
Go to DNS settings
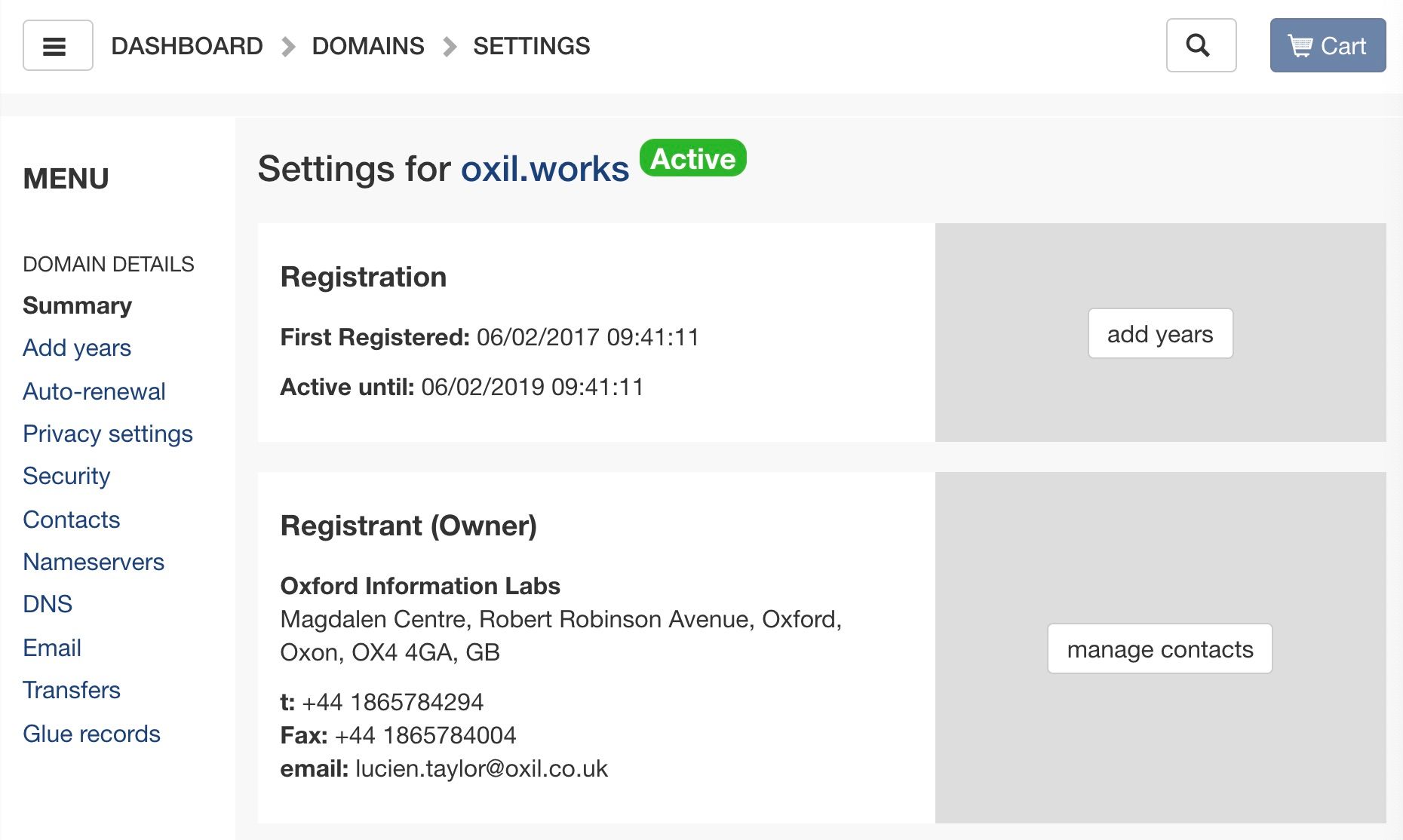[x=48, y=604]
